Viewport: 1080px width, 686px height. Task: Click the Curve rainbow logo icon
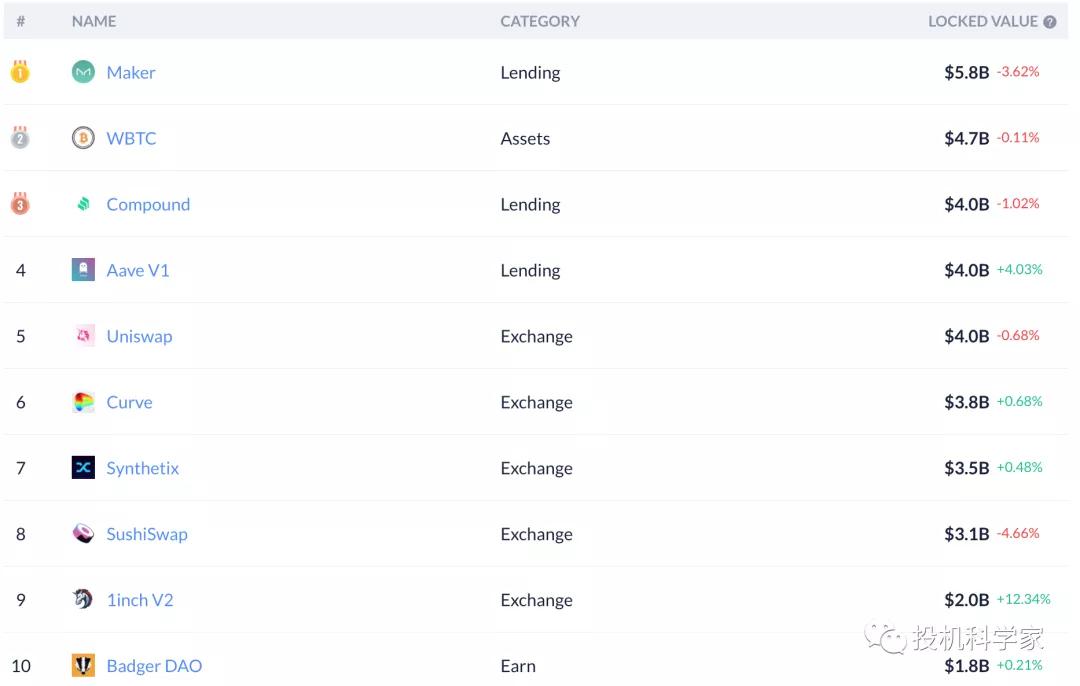[83, 402]
